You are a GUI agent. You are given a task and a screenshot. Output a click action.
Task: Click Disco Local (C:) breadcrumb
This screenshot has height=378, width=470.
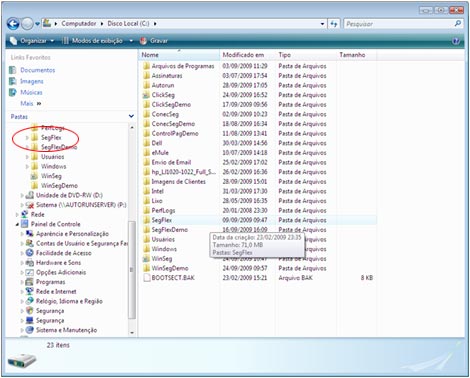(x=128, y=23)
